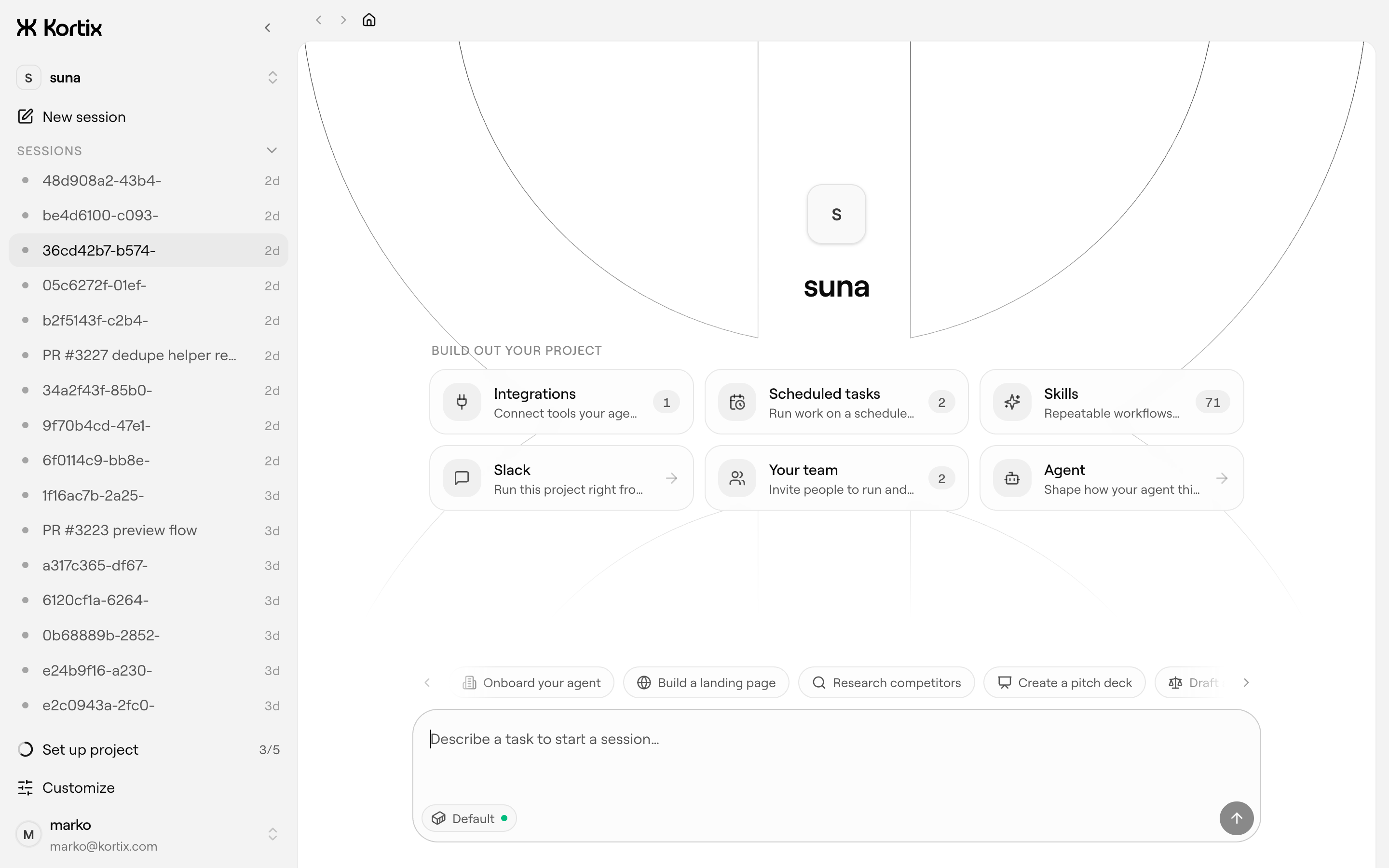Open the Your team people icon
The width and height of the screenshot is (1389, 868).
tap(737, 478)
